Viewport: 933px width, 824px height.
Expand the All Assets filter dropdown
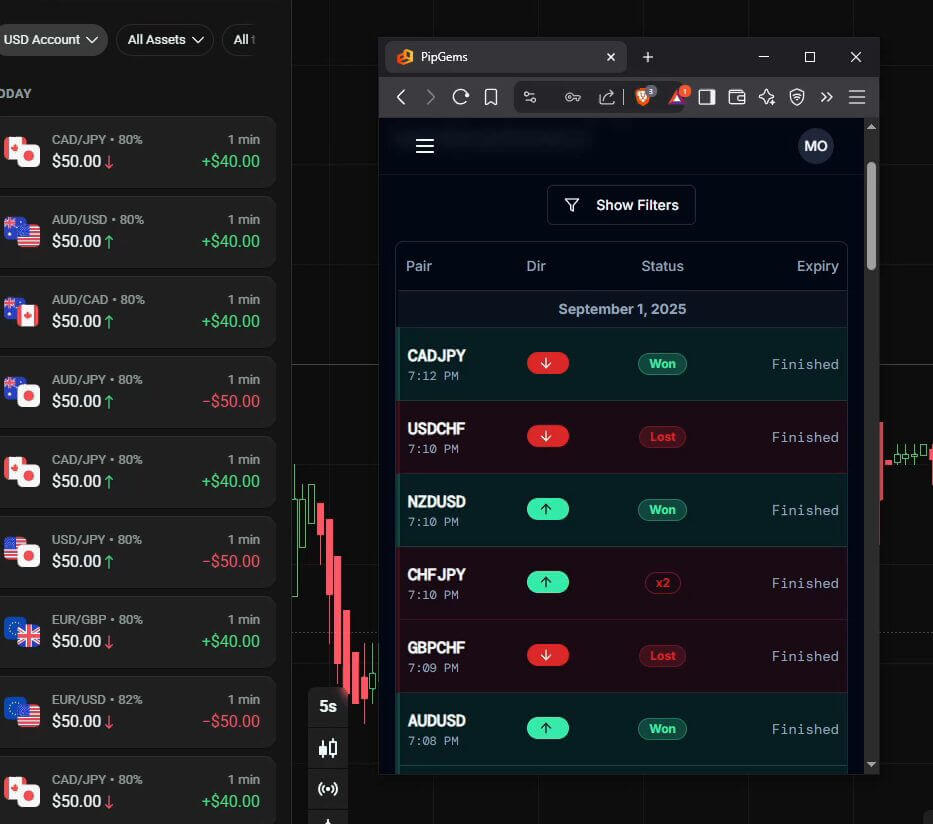tap(164, 39)
